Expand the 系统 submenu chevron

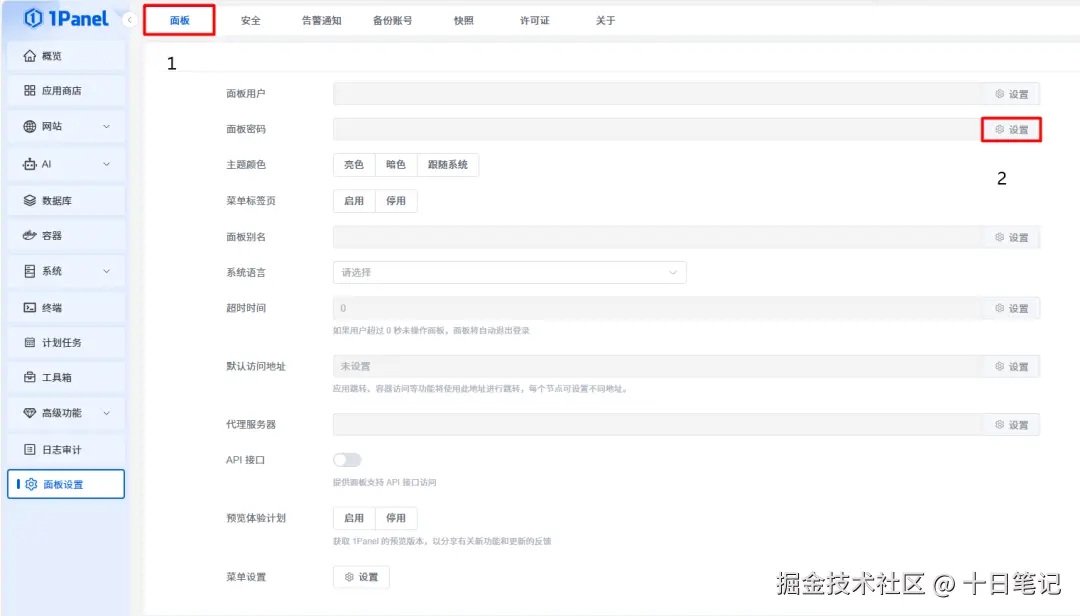(x=106, y=271)
